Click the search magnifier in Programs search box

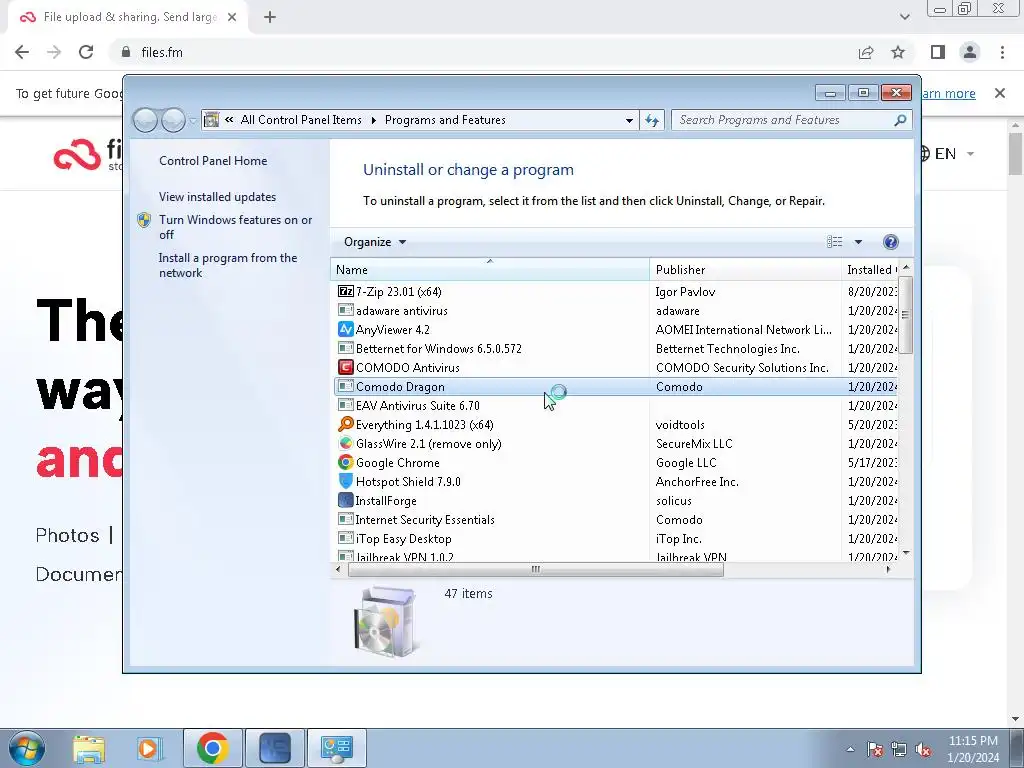coord(900,120)
